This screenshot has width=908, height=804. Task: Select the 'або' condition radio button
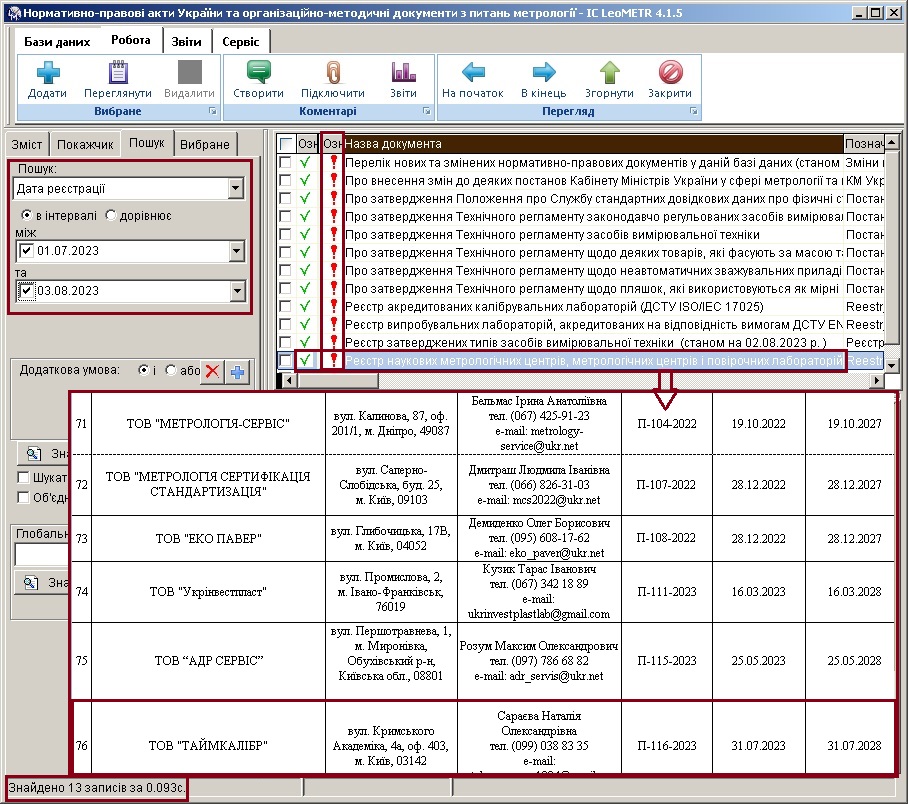pos(171,370)
